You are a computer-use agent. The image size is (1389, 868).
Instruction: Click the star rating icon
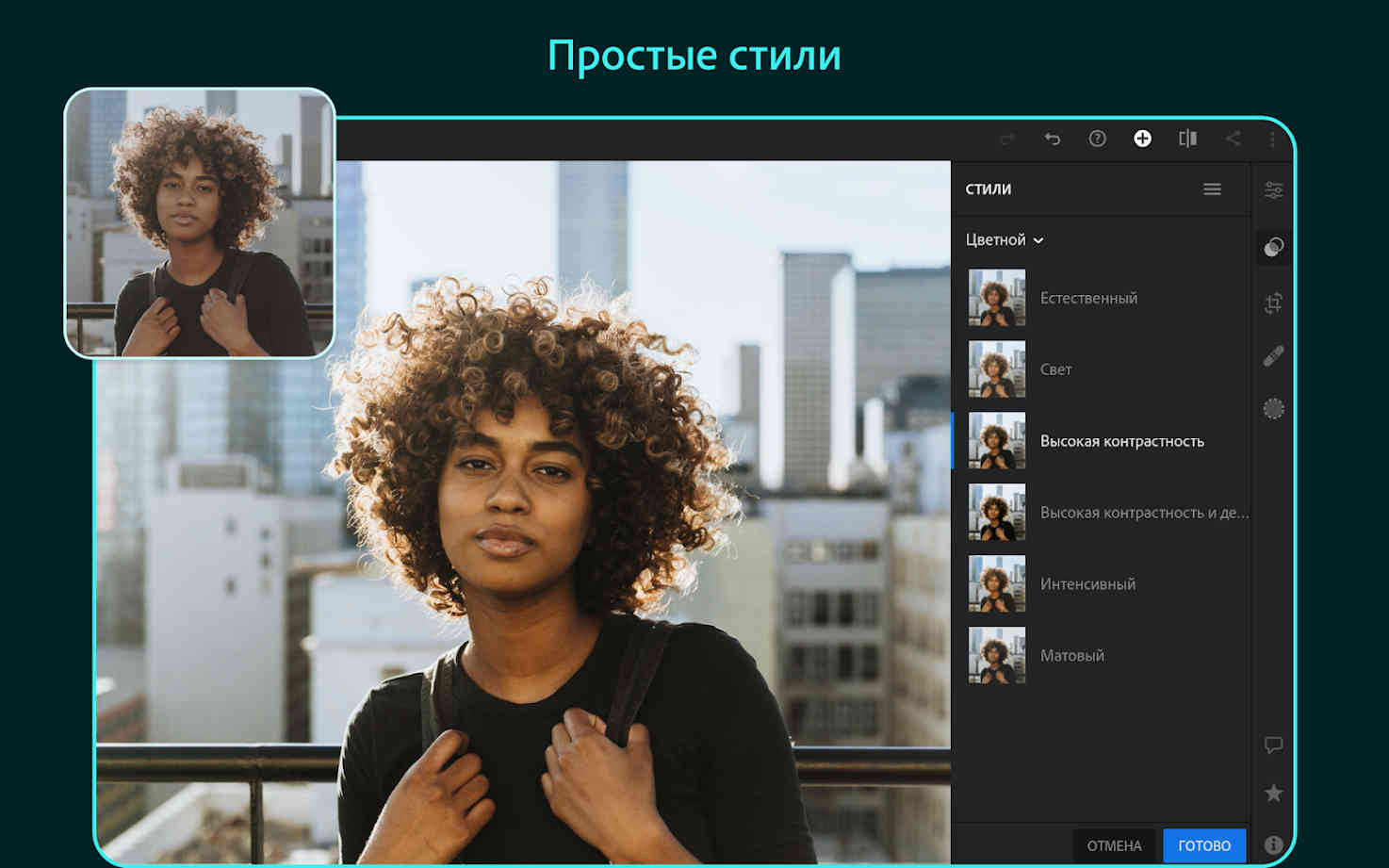1273,794
